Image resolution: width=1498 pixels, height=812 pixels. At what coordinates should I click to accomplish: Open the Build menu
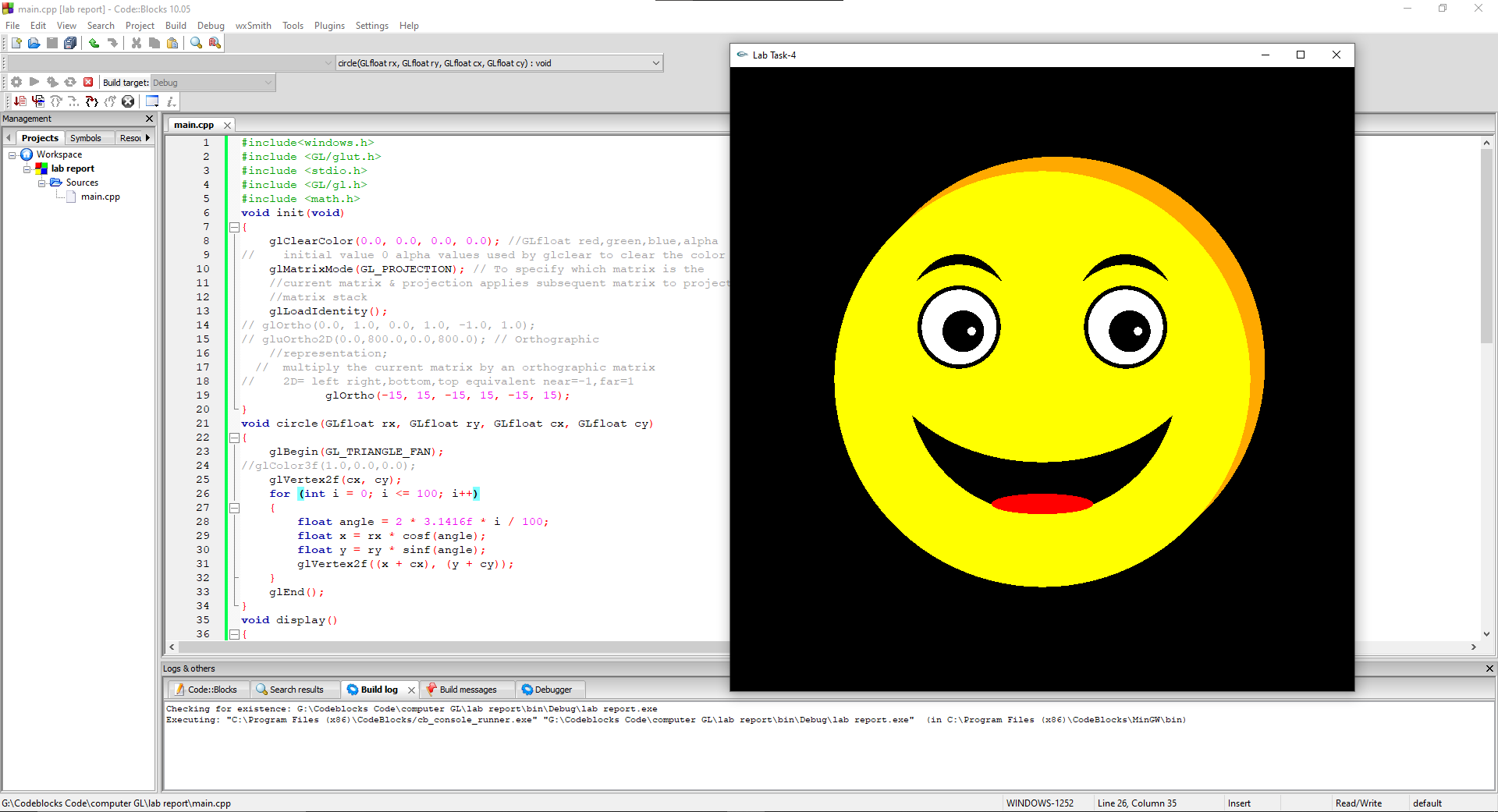click(x=176, y=26)
